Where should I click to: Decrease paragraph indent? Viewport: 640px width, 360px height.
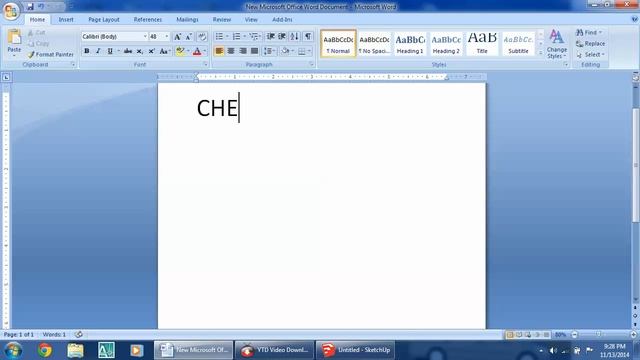pyautogui.click(x=270, y=37)
